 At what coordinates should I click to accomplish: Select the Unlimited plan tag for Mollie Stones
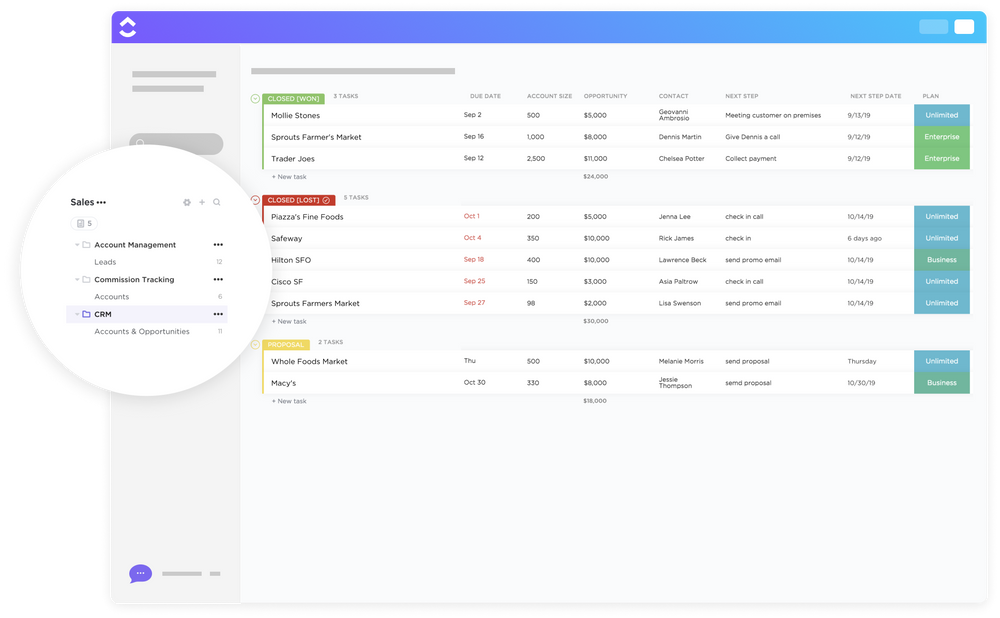941,114
